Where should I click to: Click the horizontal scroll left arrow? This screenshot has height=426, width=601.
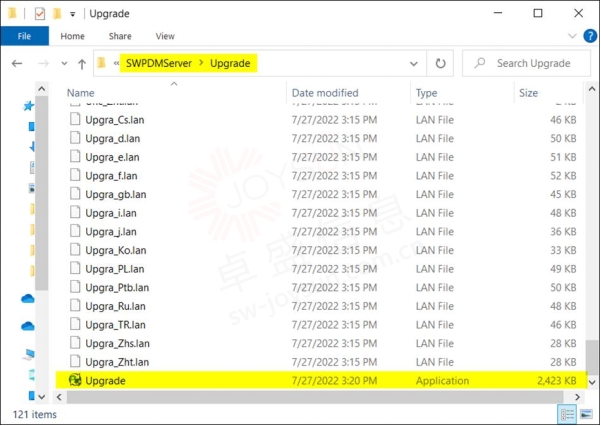click(x=59, y=397)
